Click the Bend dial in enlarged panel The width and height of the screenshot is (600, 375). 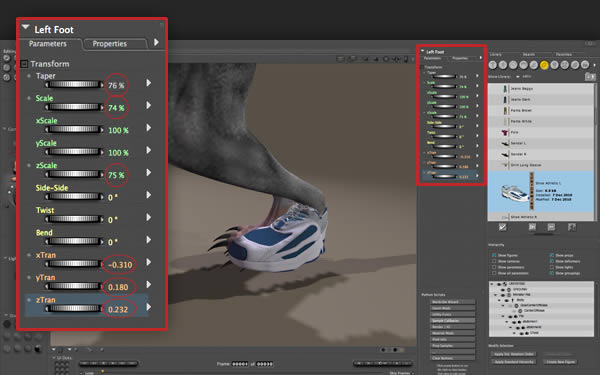point(74,241)
